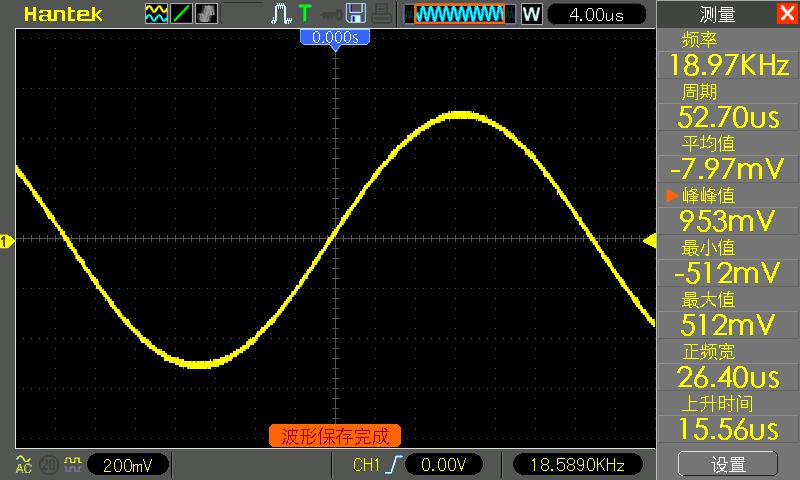This screenshot has height=480, width=800.
Task: Click the CH1 trigger source label
Action: pyautogui.click(x=366, y=465)
